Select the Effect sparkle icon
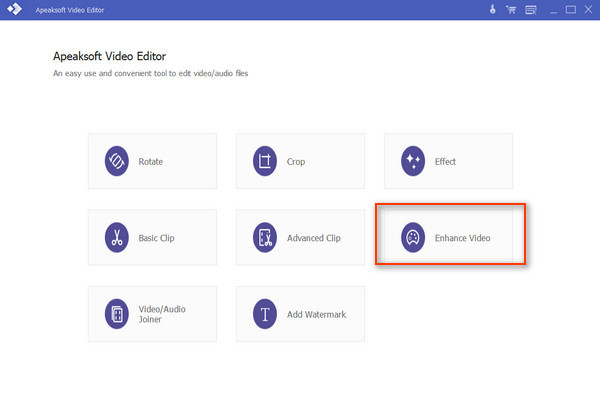Screen dimensions: 600x407 pos(413,161)
